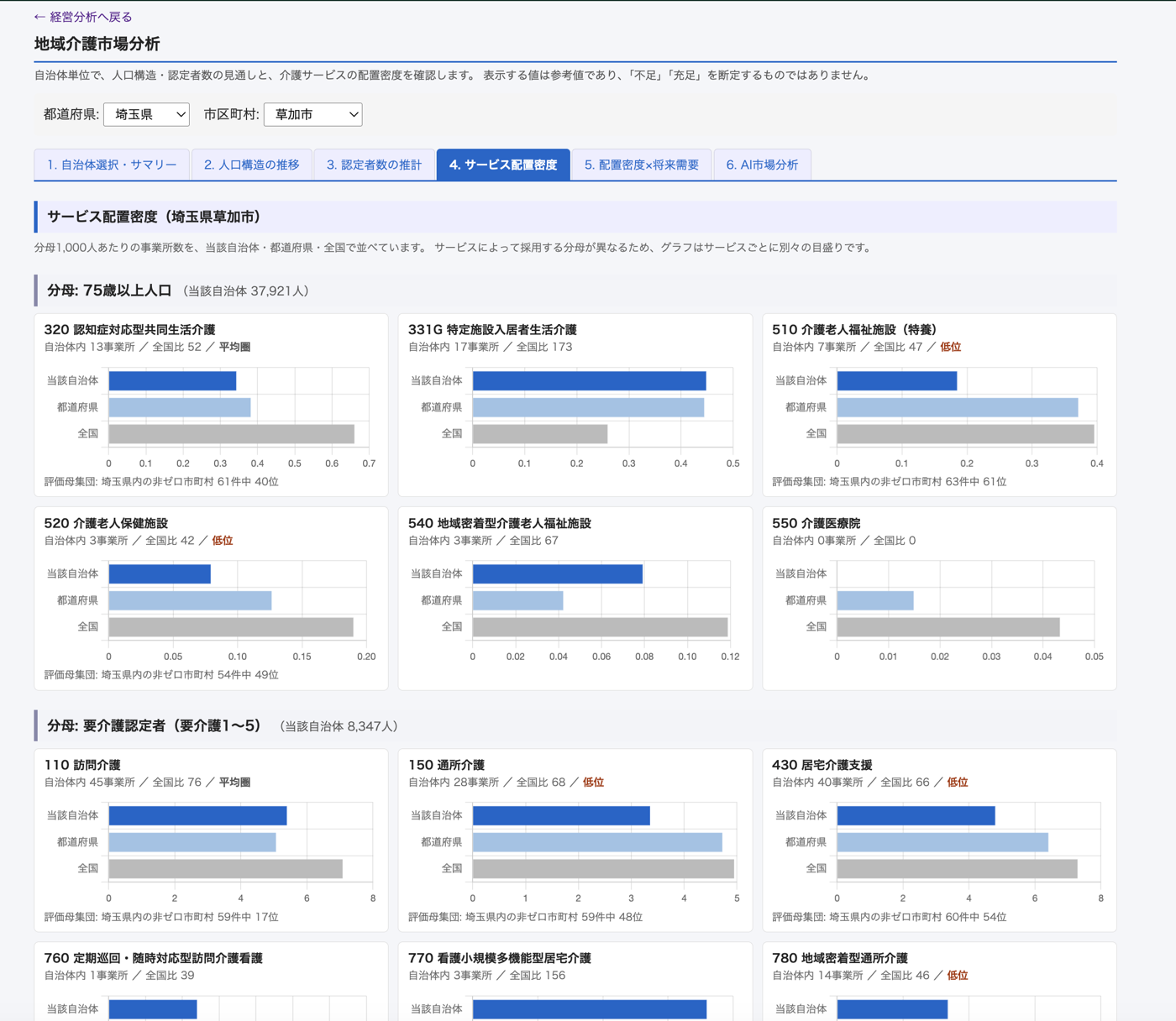
Task: Click 自治体内 3事業所 ／ 全国比 156 text
Action: click(x=487, y=976)
